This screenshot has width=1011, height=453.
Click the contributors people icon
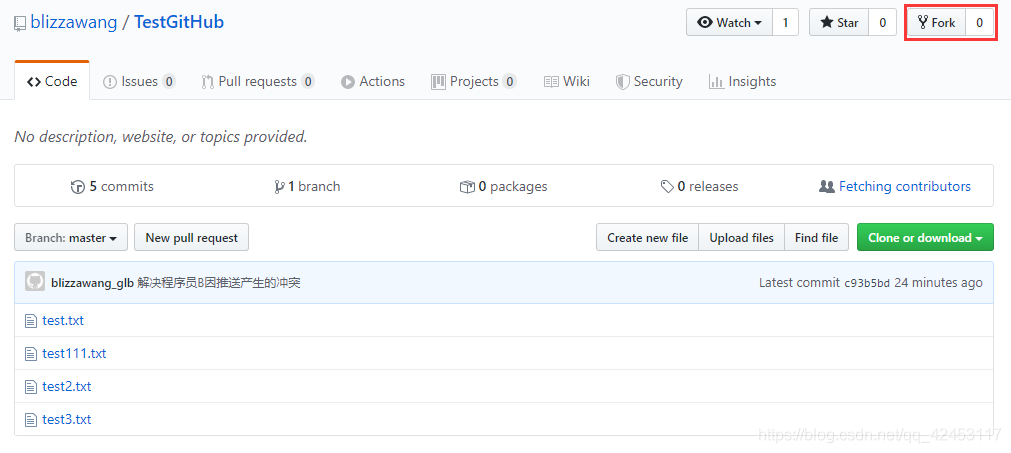pyautogui.click(x=826, y=187)
